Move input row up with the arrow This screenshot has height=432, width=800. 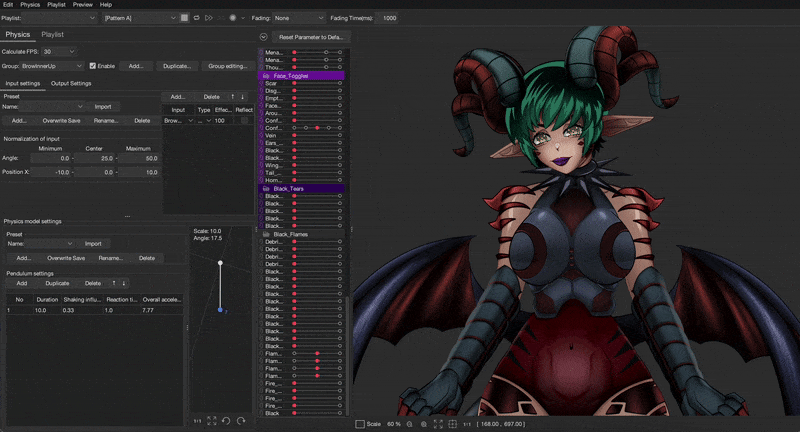(233, 96)
